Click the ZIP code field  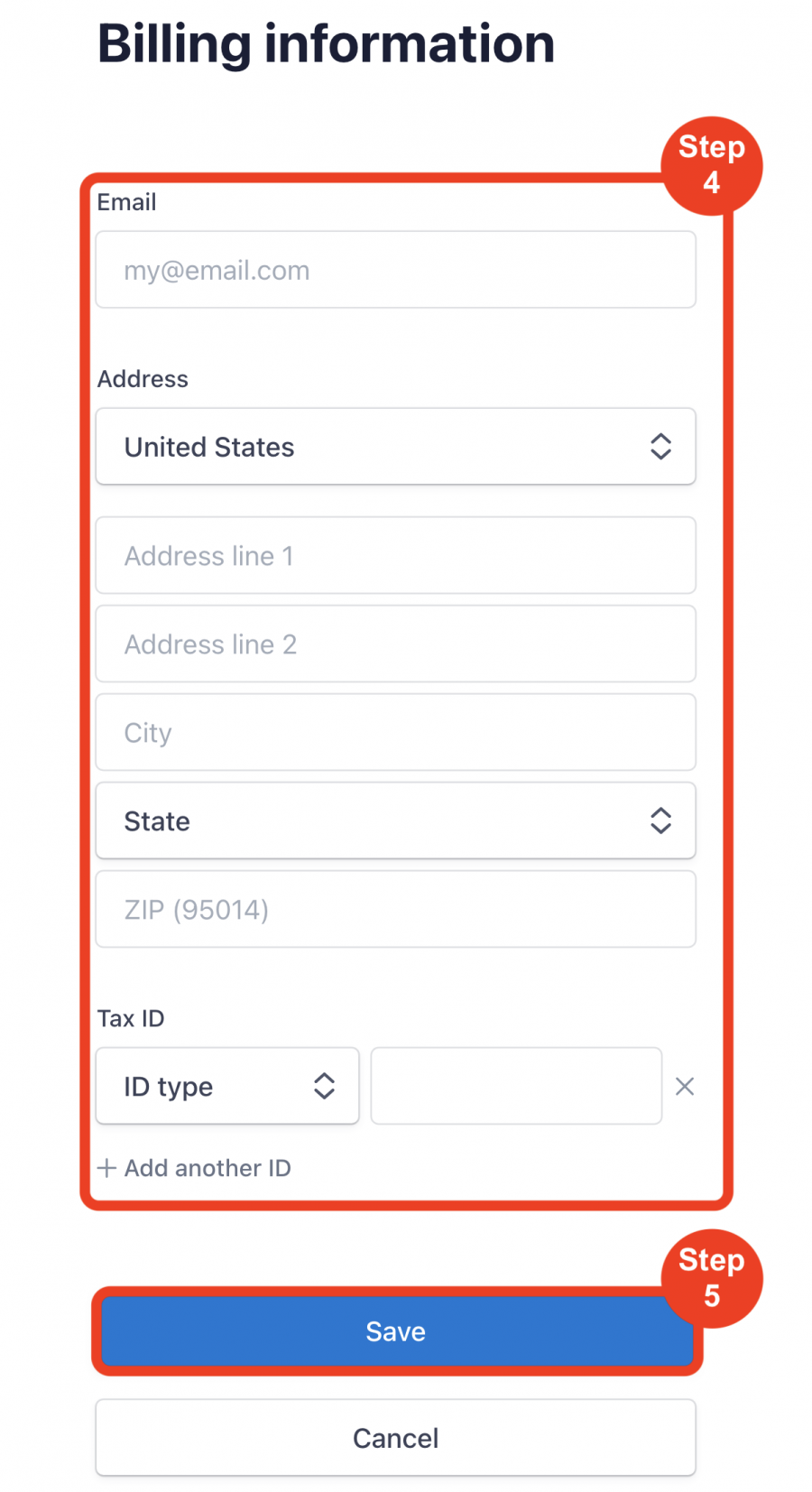pyautogui.click(x=395, y=909)
